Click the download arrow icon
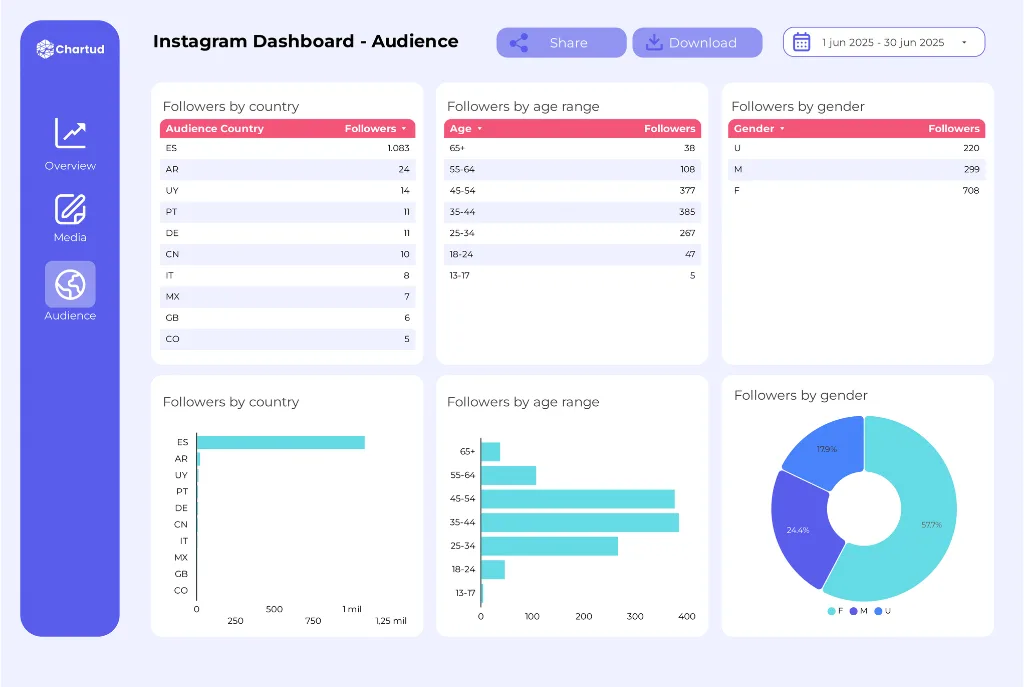 click(x=654, y=42)
